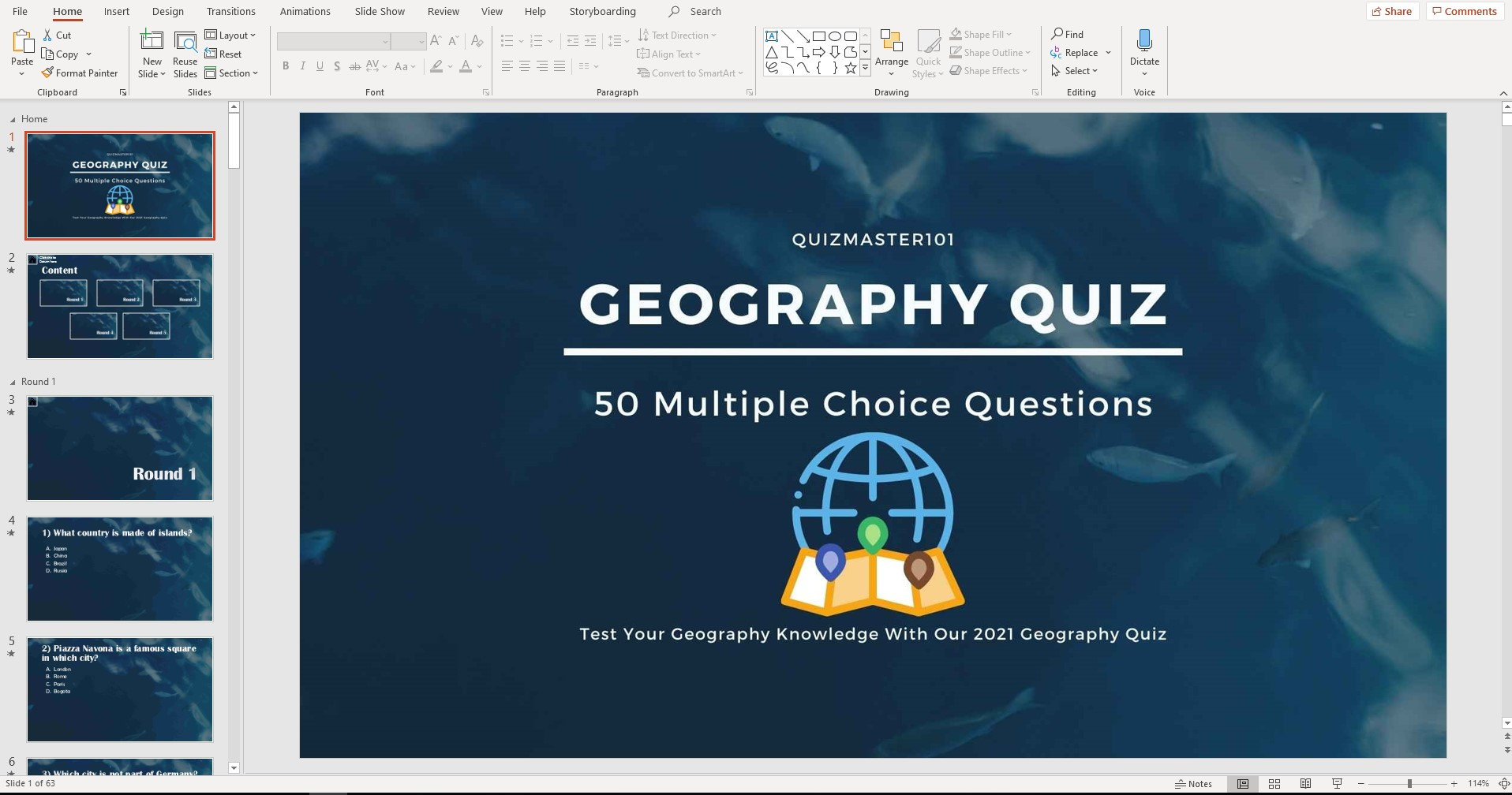This screenshot has height=795, width=1512.
Task: Switch to Slide Sorter view in status bar
Action: pyautogui.click(x=1274, y=783)
